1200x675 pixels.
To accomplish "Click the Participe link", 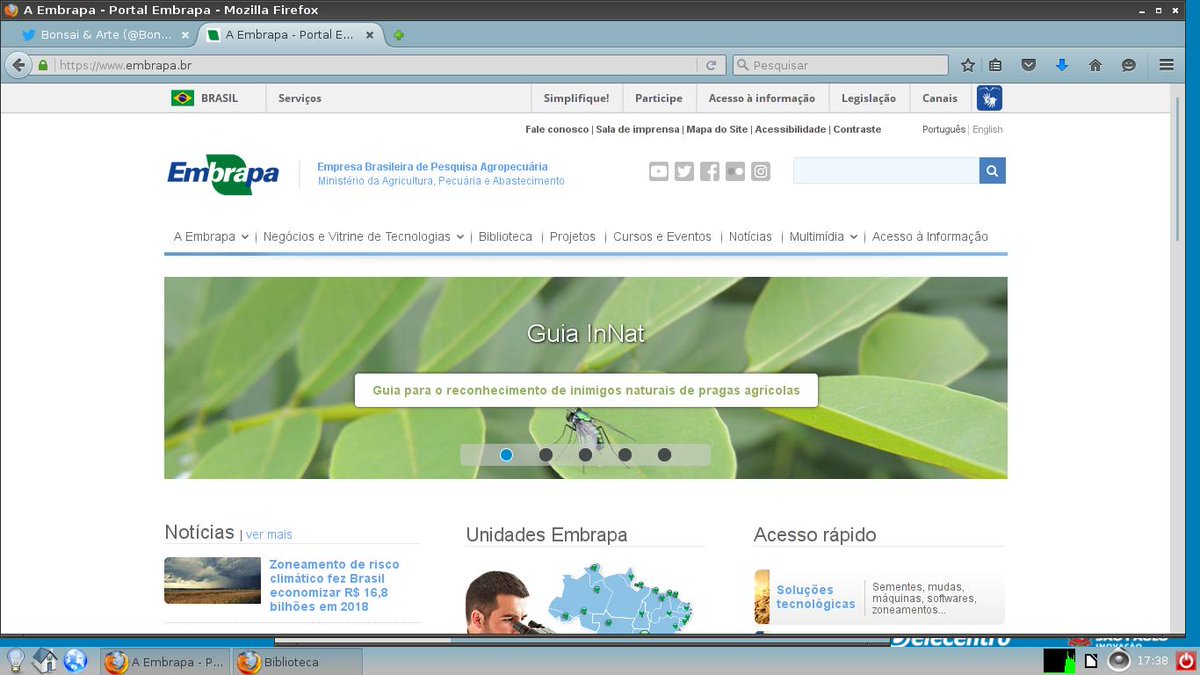I will click(x=658, y=98).
